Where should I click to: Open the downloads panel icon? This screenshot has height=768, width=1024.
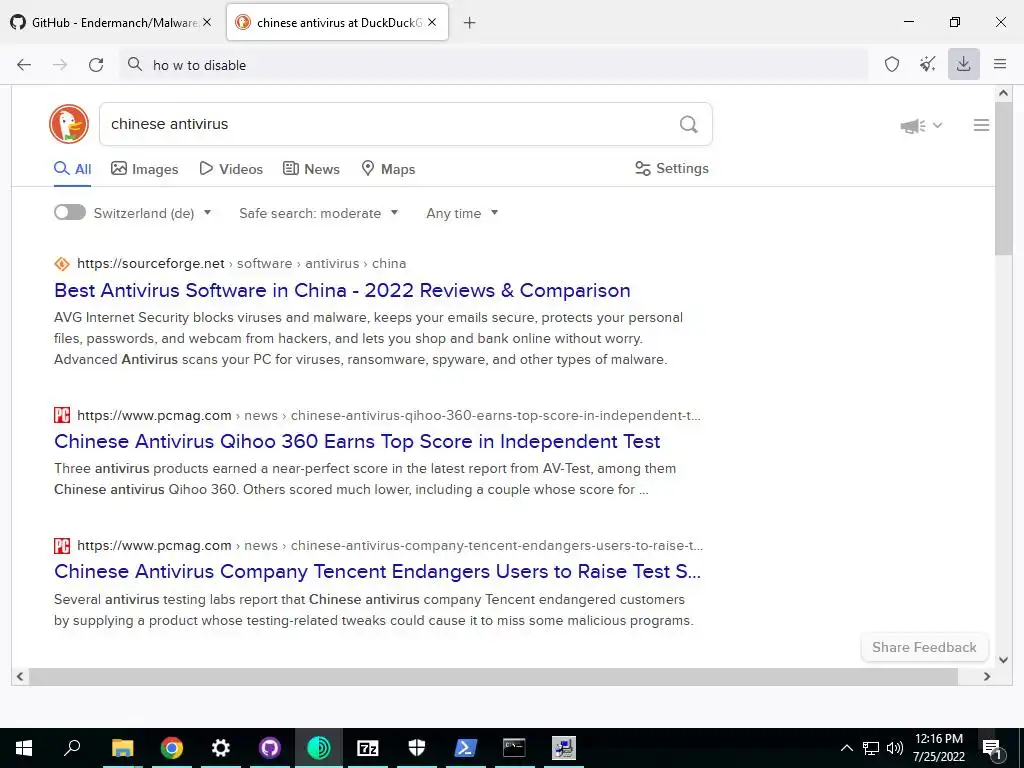pos(963,64)
